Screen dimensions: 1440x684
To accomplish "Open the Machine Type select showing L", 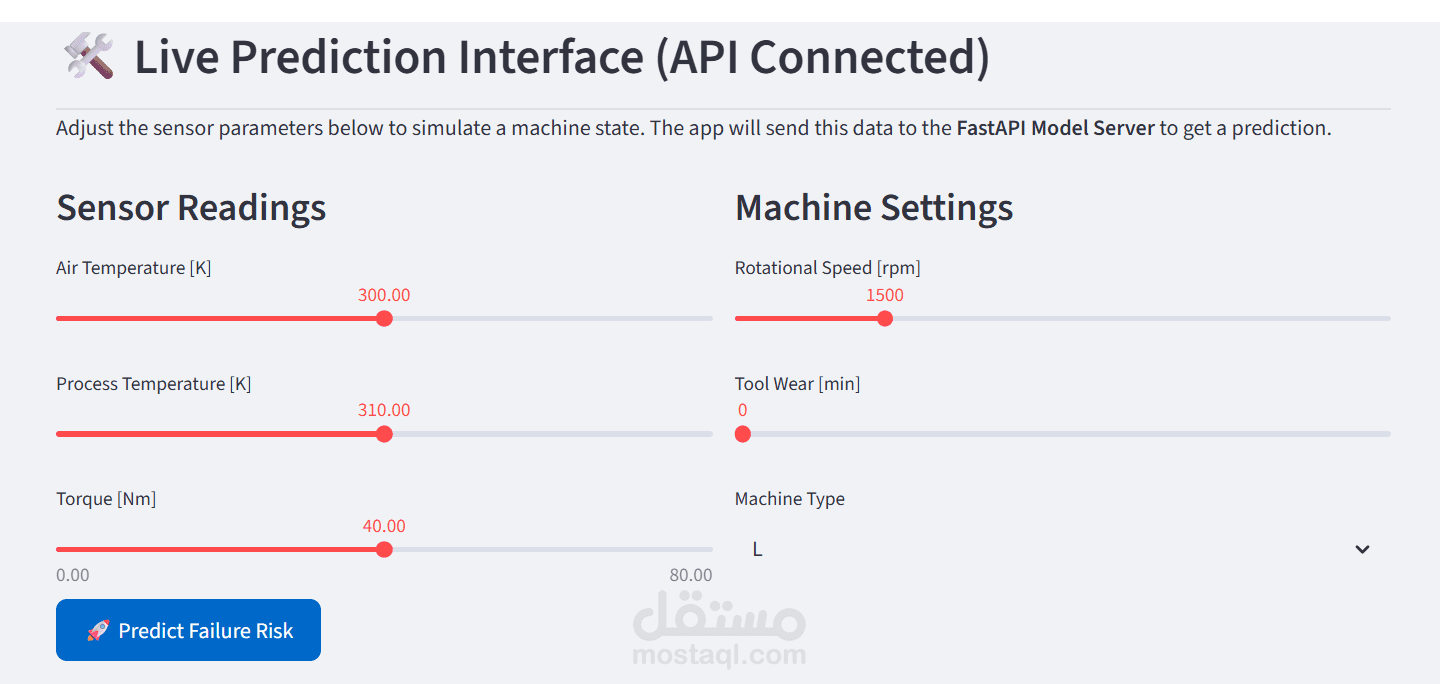I will pyautogui.click(x=1050, y=549).
